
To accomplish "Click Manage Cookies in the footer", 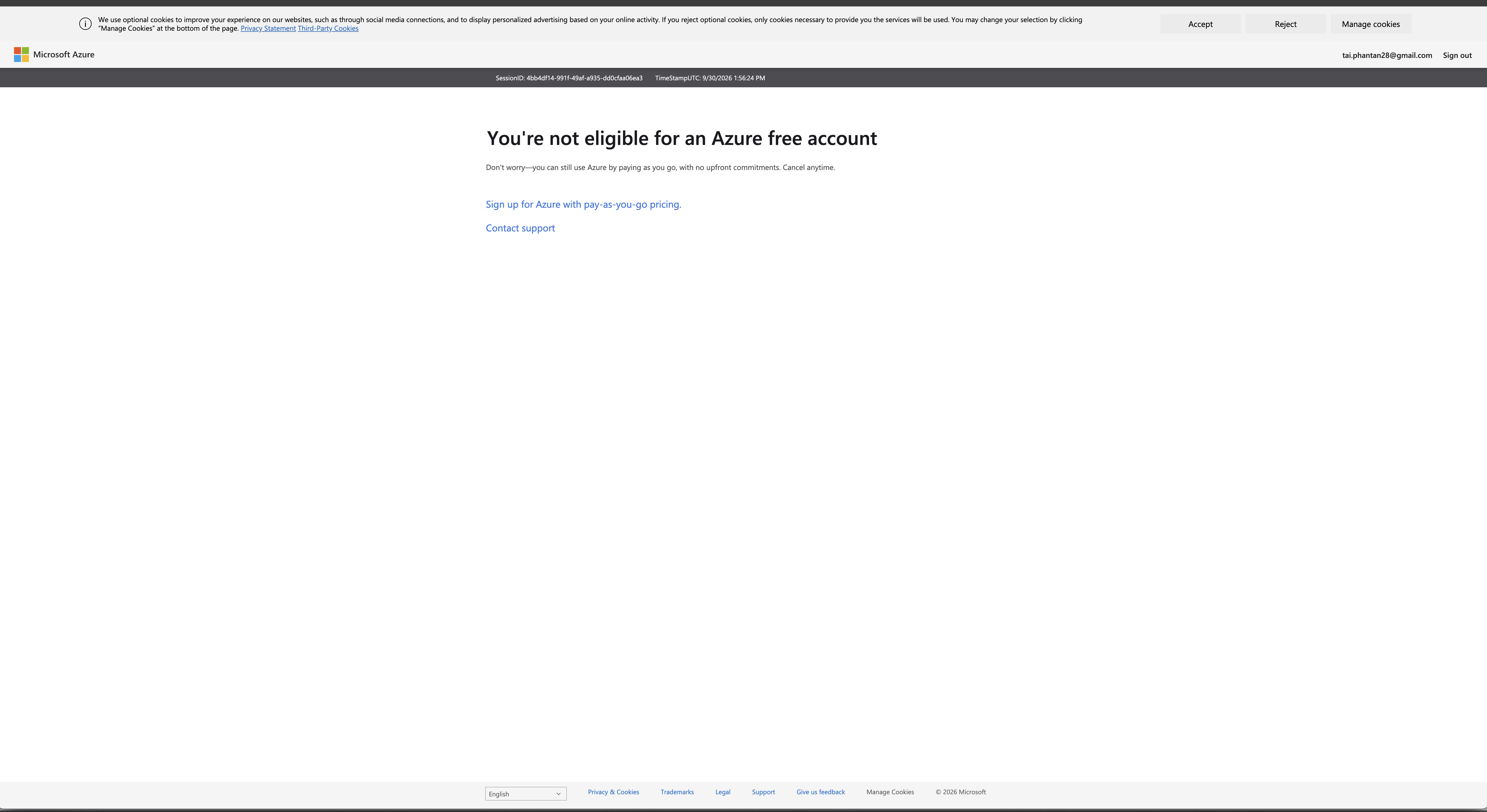I will pyautogui.click(x=890, y=792).
